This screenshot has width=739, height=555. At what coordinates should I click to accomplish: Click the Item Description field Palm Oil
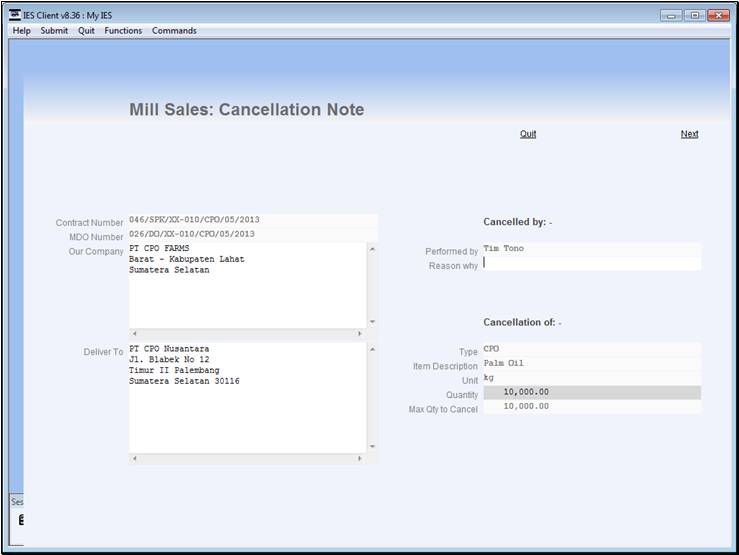coord(592,363)
